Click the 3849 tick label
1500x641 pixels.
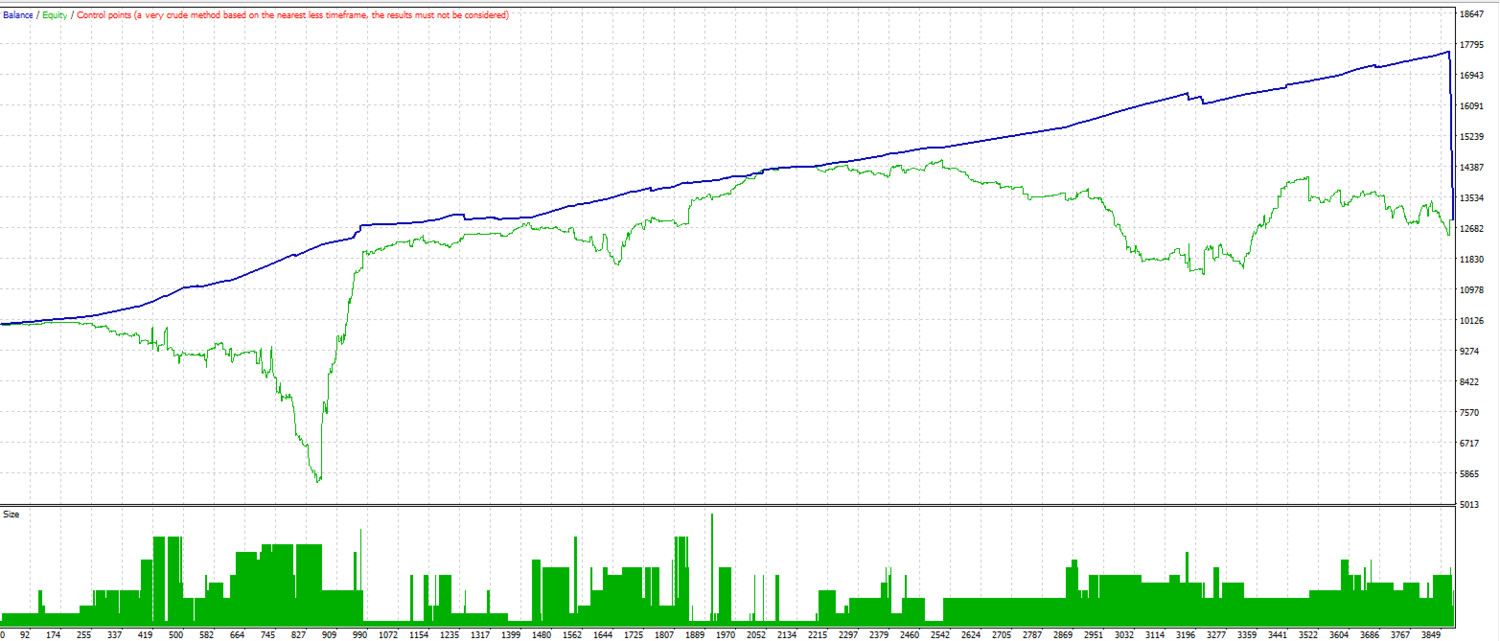pos(1430,635)
